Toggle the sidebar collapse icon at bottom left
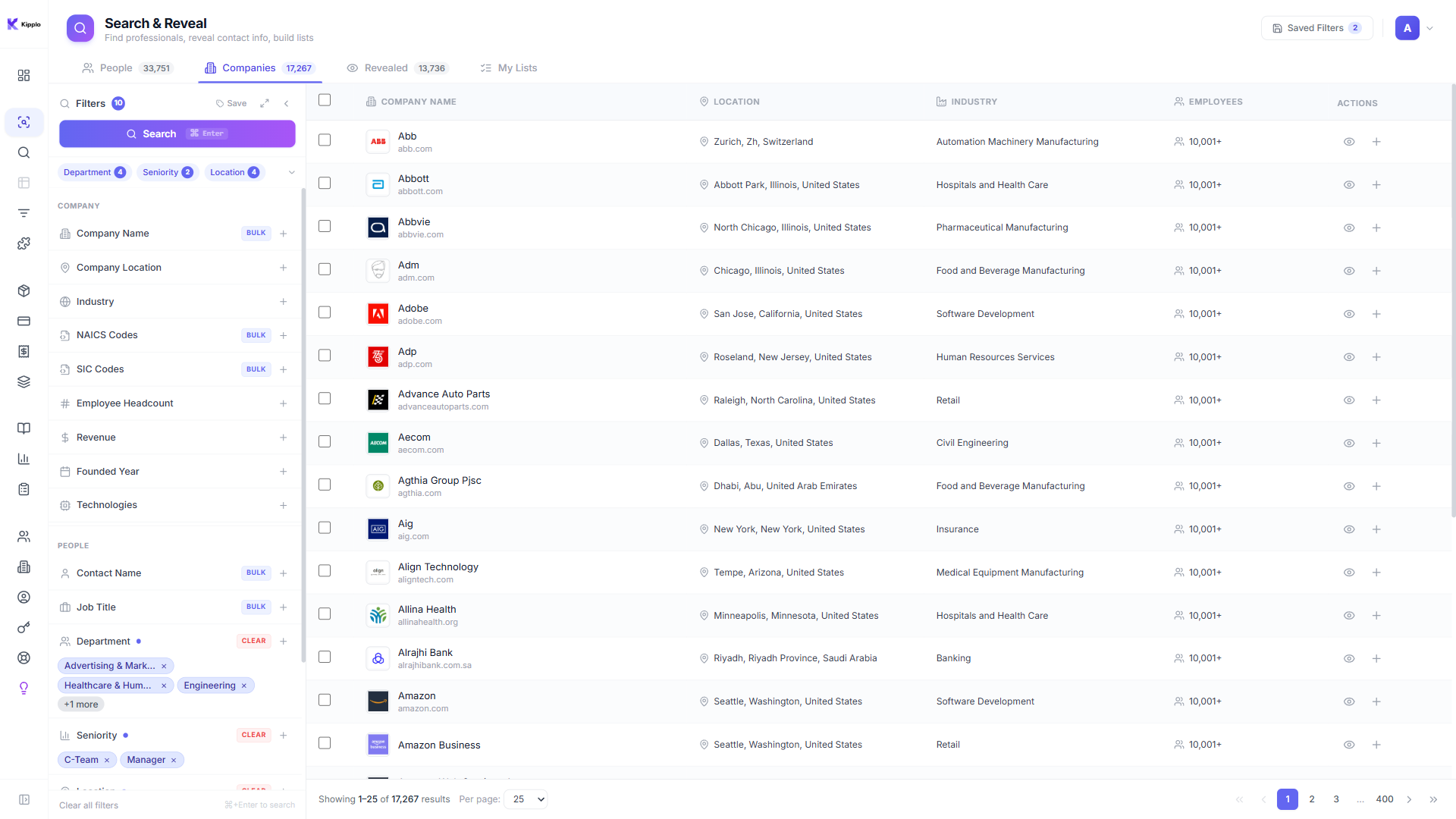Image resolution: width=1456 pixels, height=819 pixels. pos(24,799)
